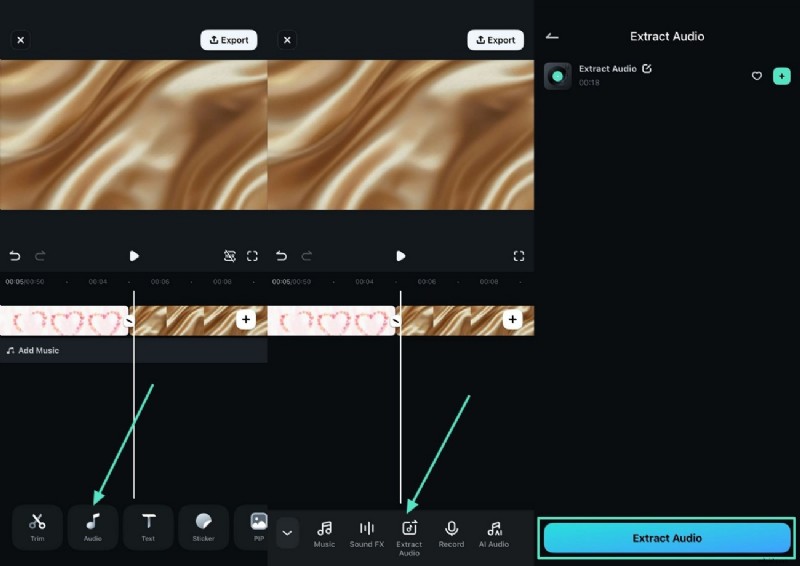Image resolution: width=800 pixels, height=566 pixels.
Task: Select Music in the audio toolbar
Action: point(324,534)
